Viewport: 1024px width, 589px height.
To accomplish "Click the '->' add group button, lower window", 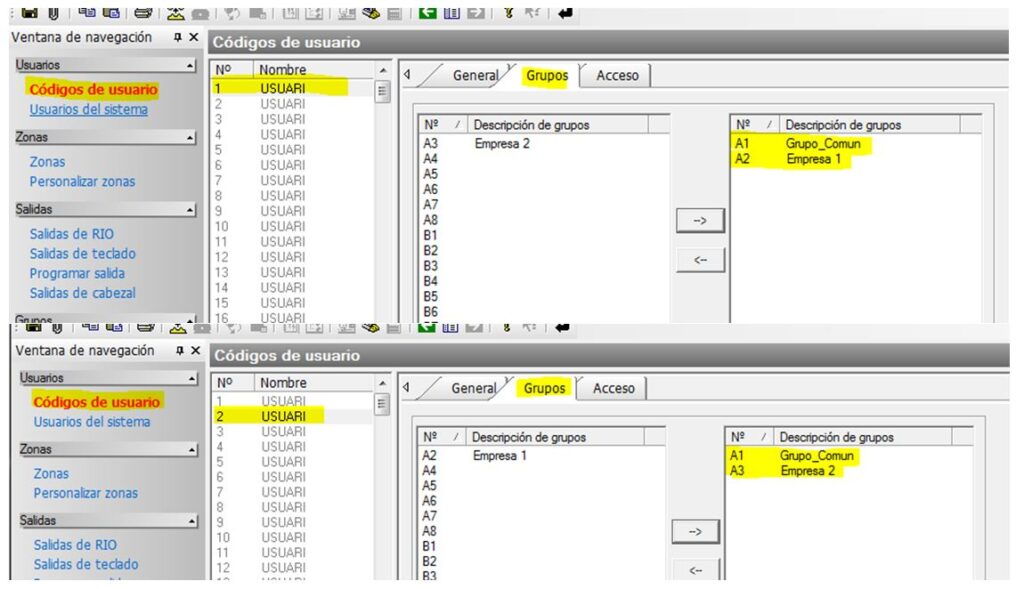I will click(696, 532).
